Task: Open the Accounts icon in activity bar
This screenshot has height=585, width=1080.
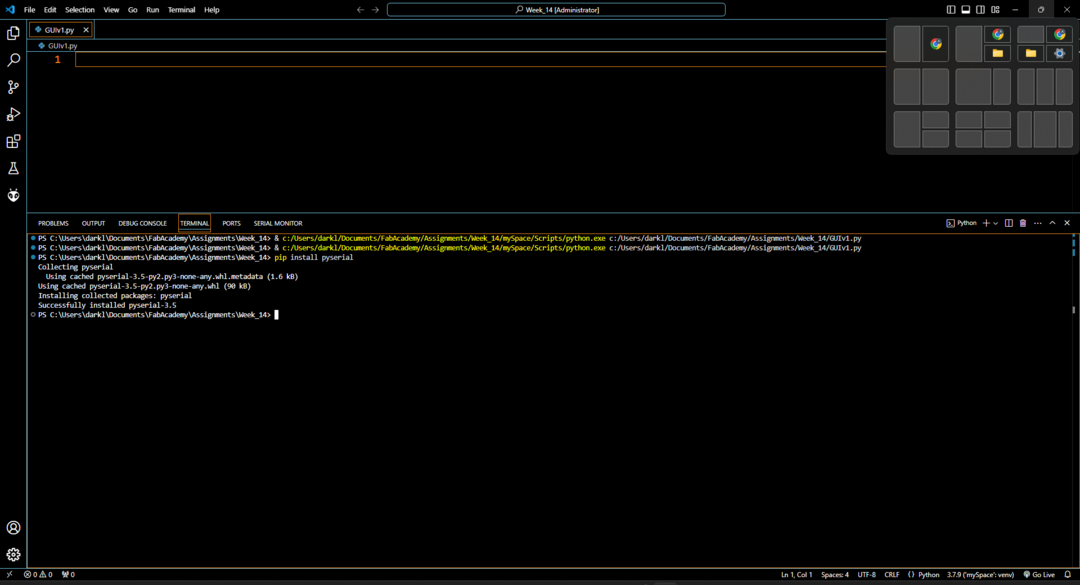Action: 13,528
